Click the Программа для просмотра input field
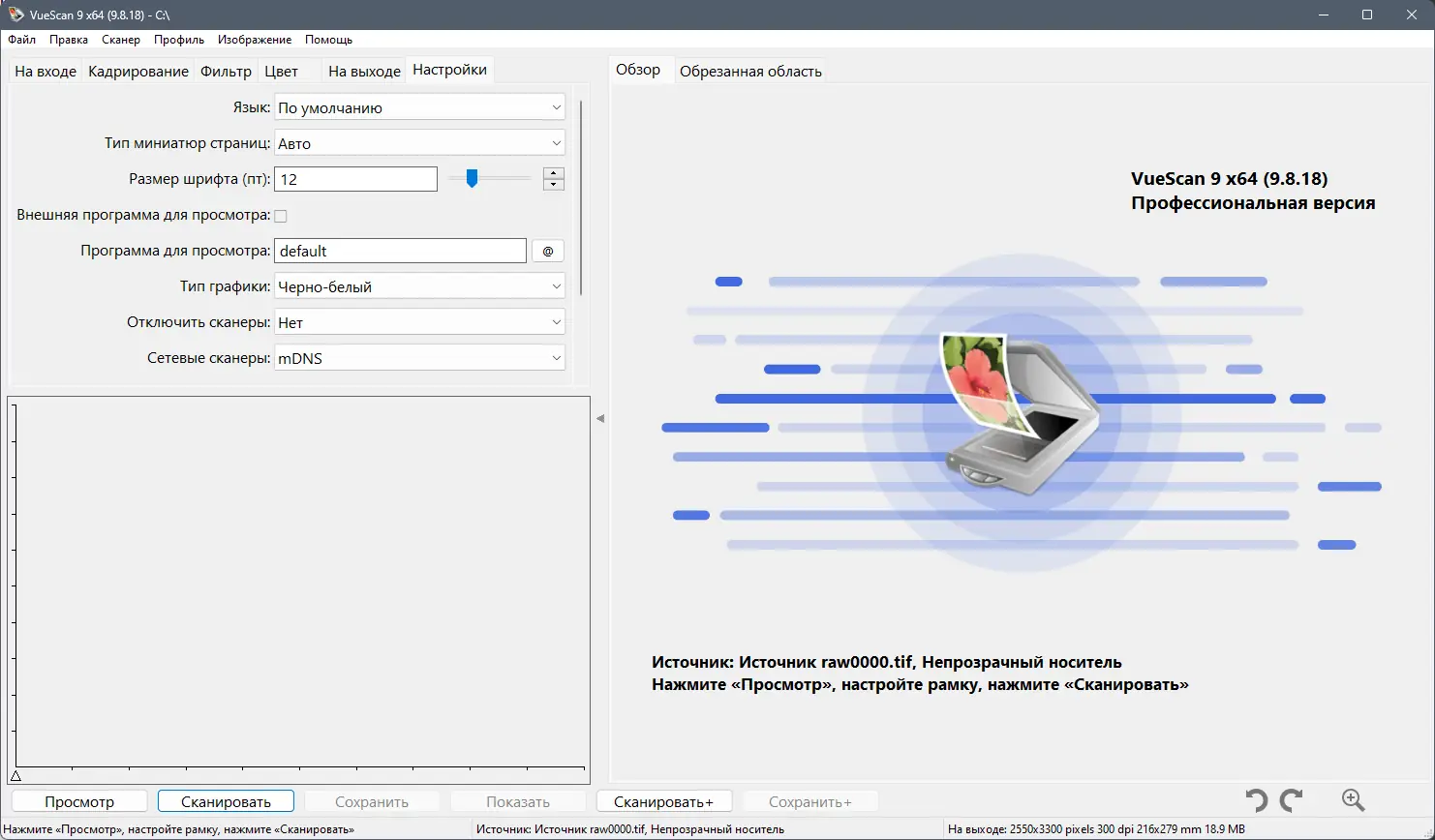This screenshot has height=840, width=1435. point(400,251)
